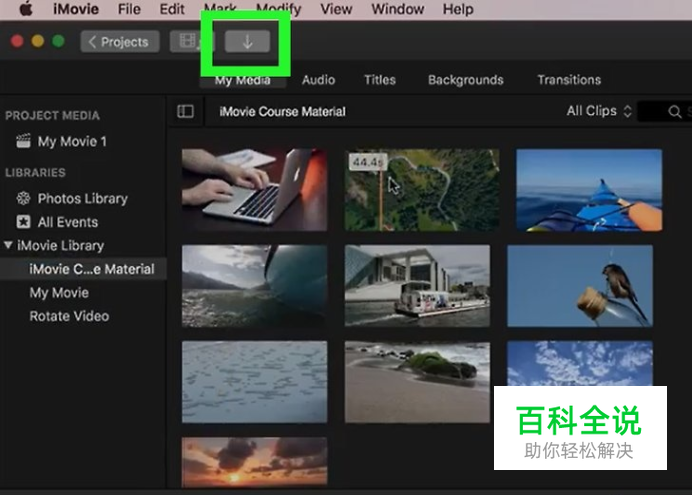
Task: Select the aerial forest river clip
Action: 422,190
